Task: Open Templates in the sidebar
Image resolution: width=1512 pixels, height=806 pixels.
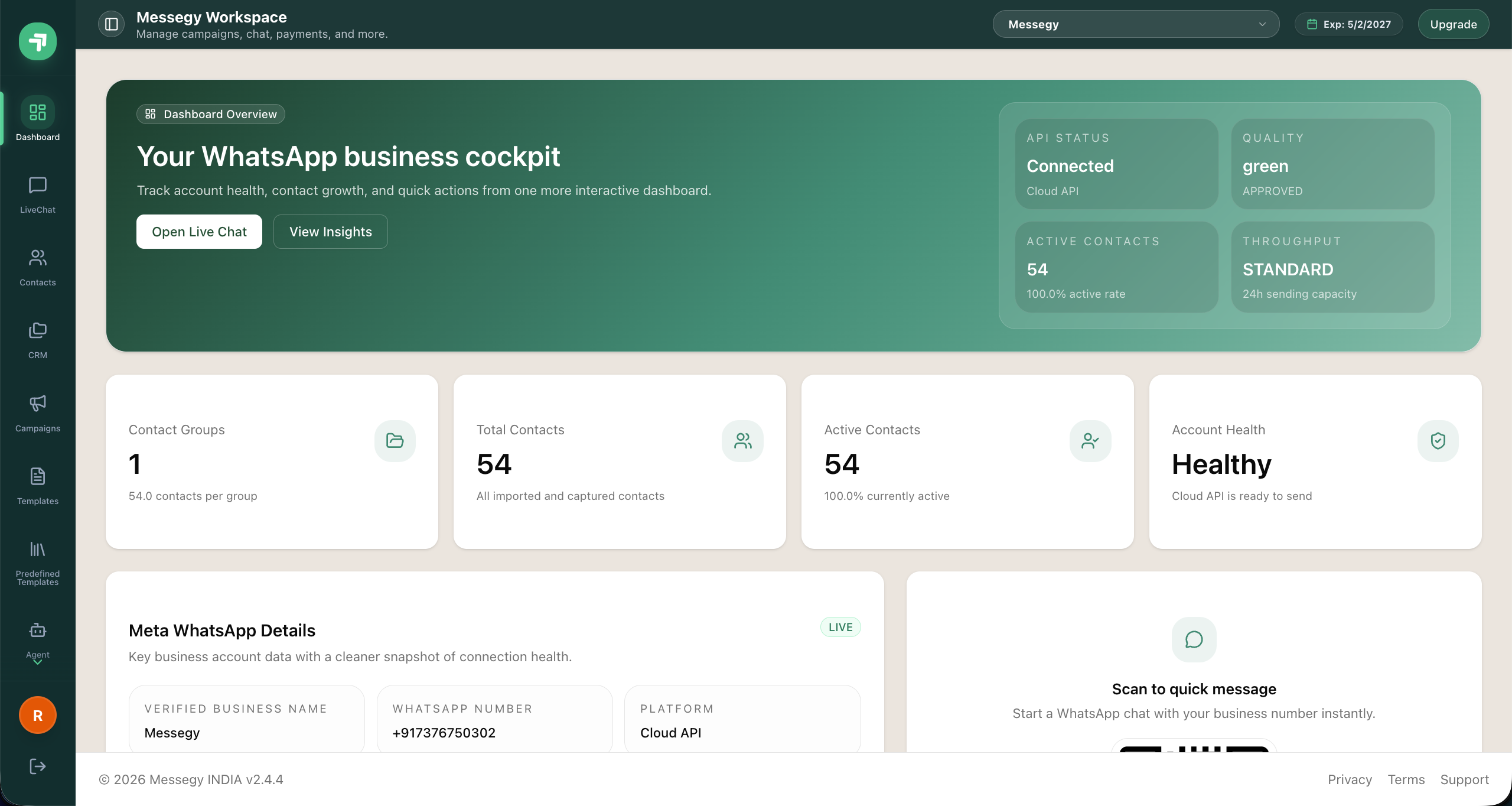Action: point(38,486)
